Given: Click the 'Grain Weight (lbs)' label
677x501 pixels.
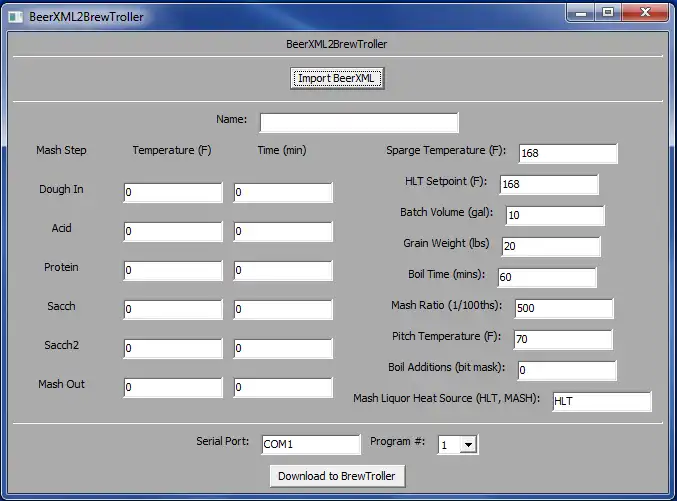Looking at the screenshot, I should [446, 244].
